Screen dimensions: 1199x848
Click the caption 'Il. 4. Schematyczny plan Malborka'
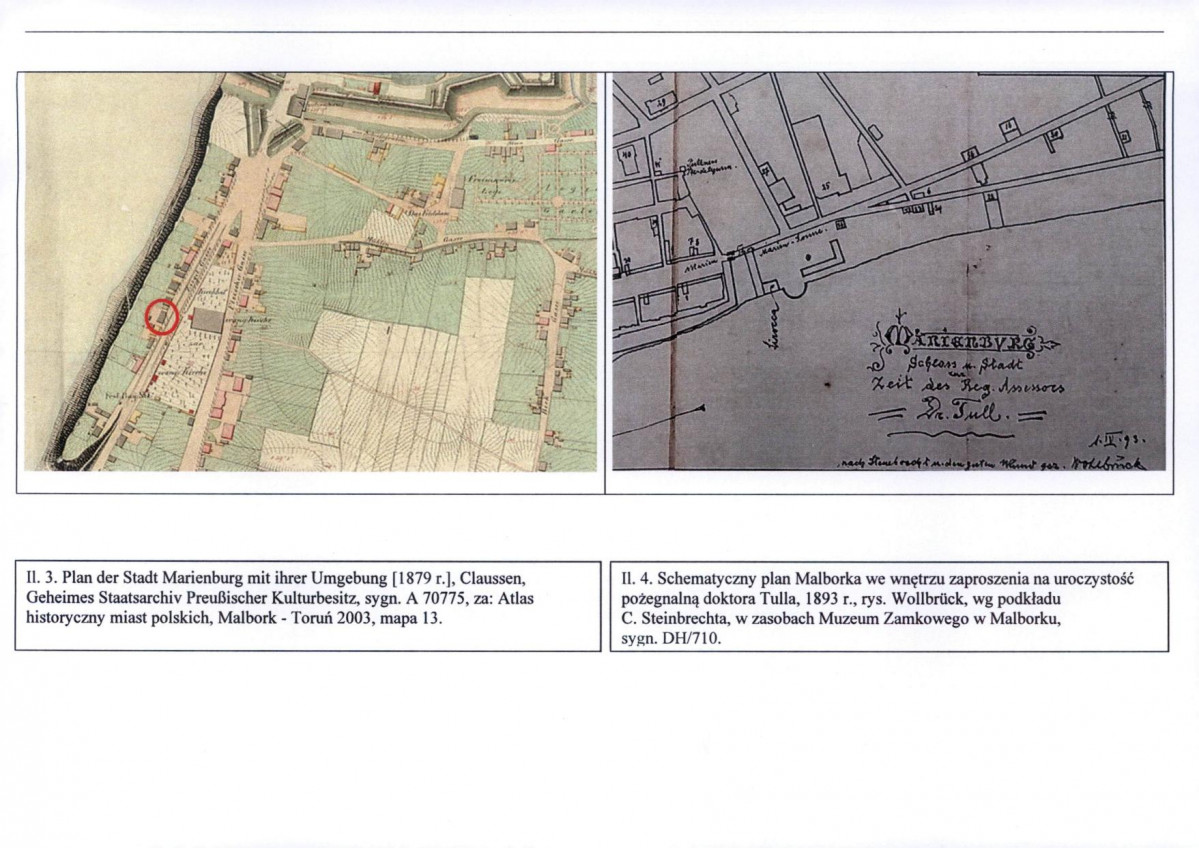pos(889,607)
